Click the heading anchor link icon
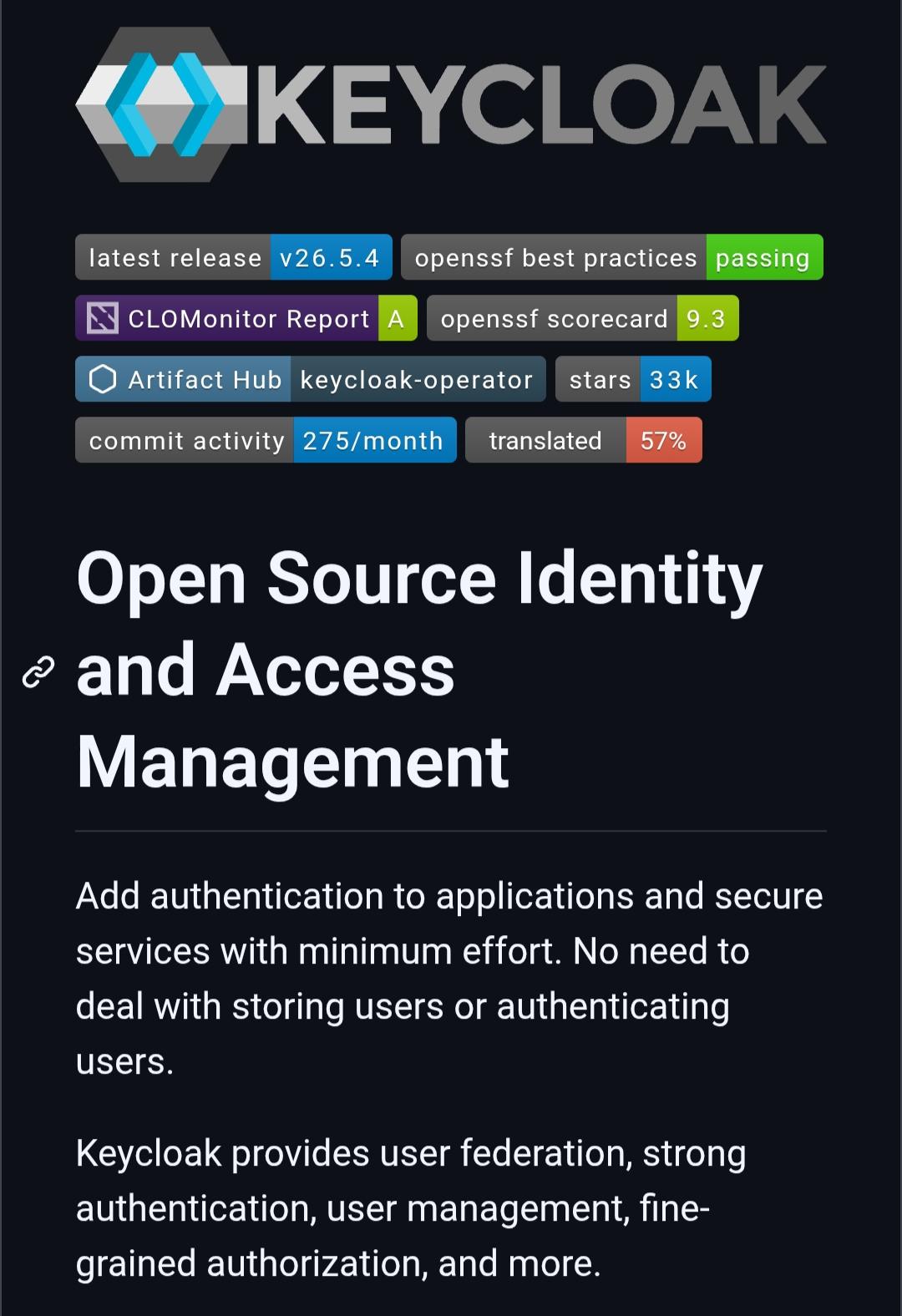 pyautogui.click(x=38, y=671)
